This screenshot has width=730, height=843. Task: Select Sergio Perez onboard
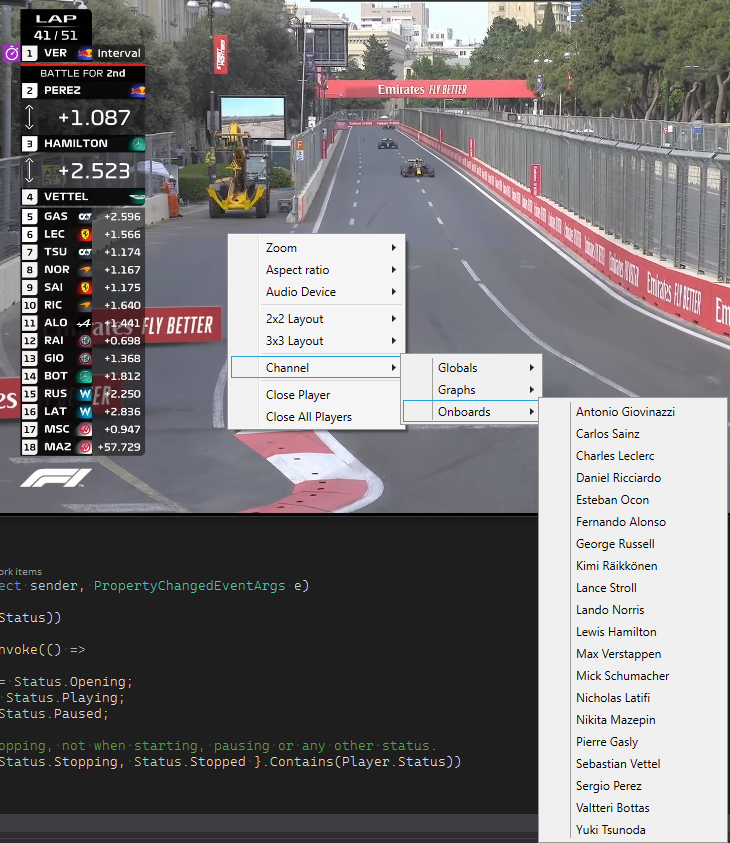click(x=633, y=786)
